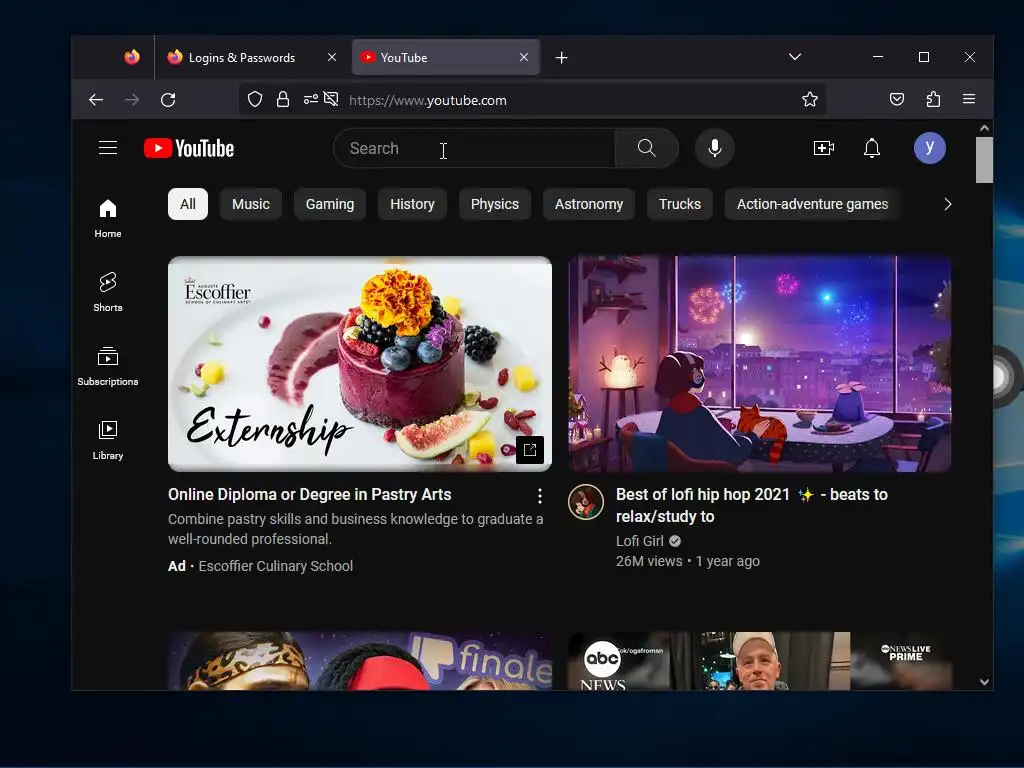Select the All filter chip

pos(188,204)
